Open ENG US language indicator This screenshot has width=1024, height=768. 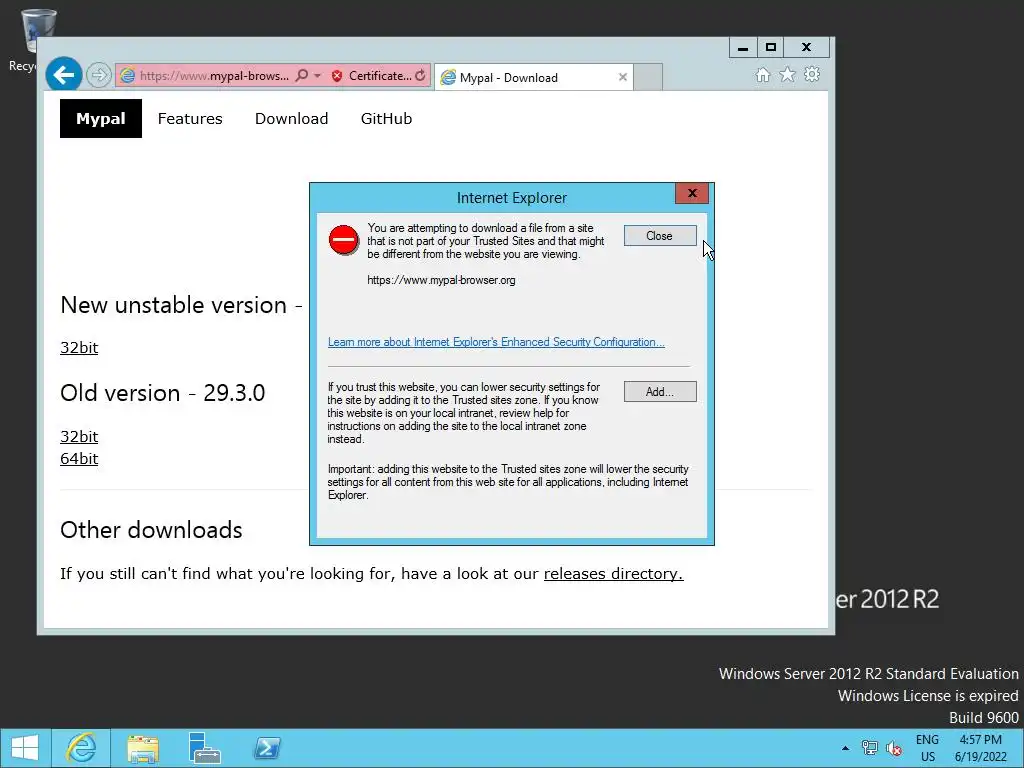pos(927,748)
